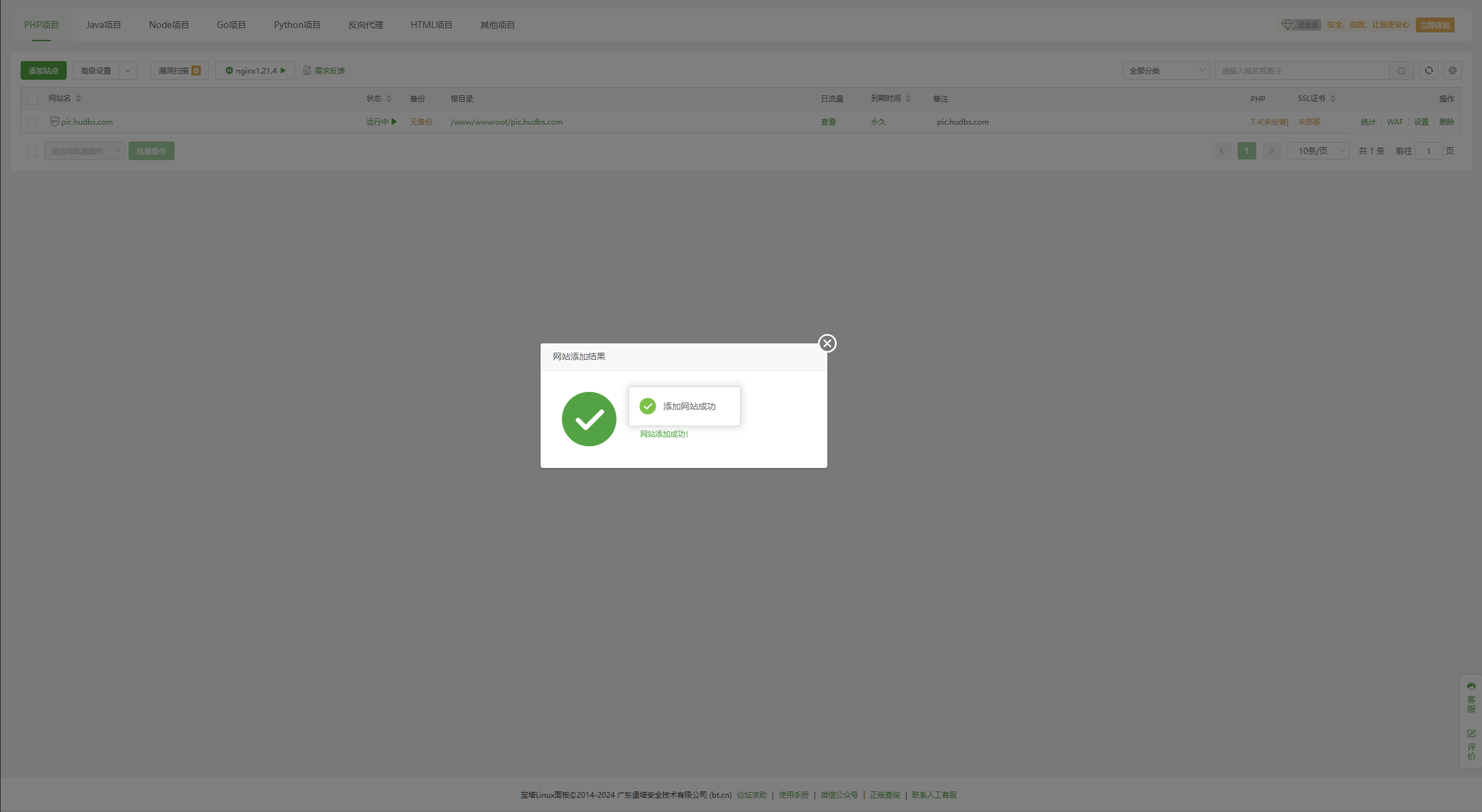
Task: Open the Python项目 tab
Action: (x=297, y=25)
